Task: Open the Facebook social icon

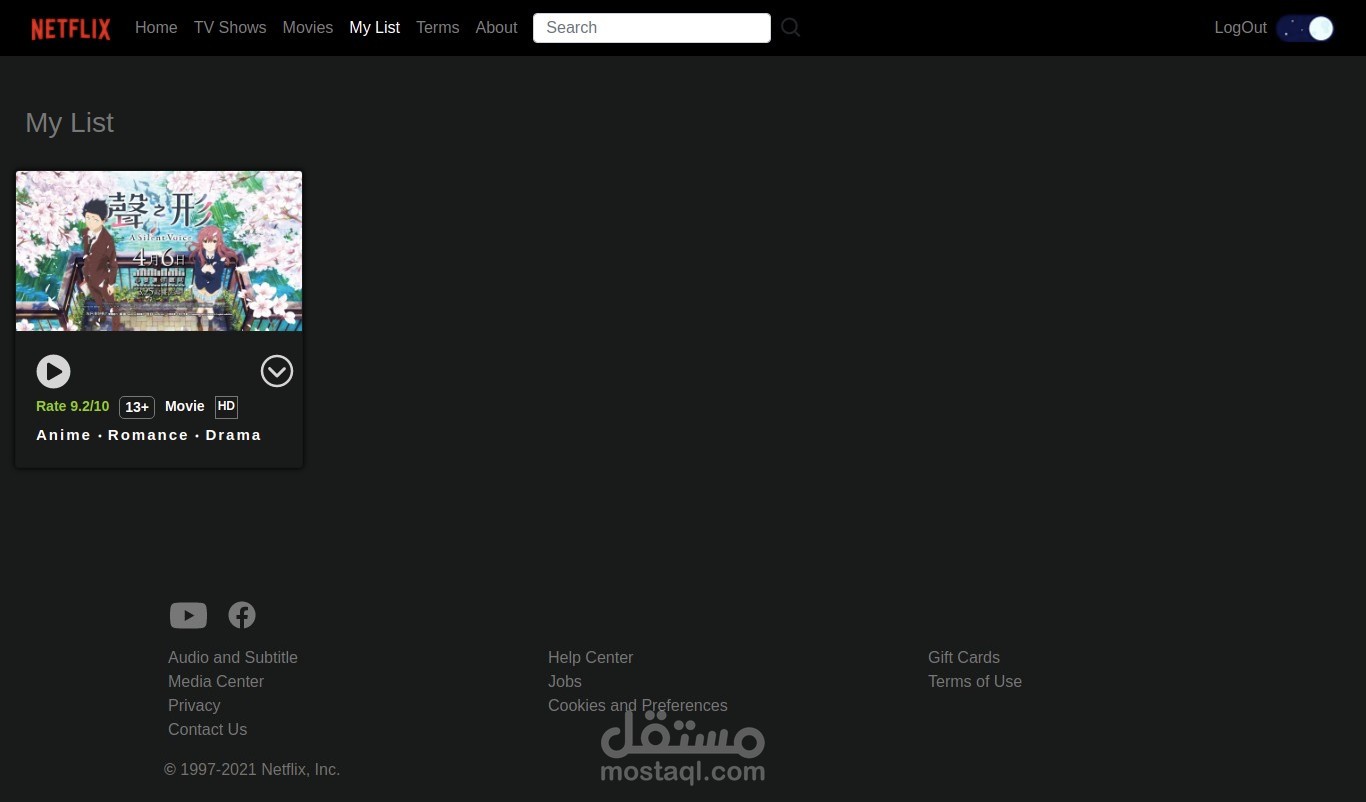Action: click(242, 615)
